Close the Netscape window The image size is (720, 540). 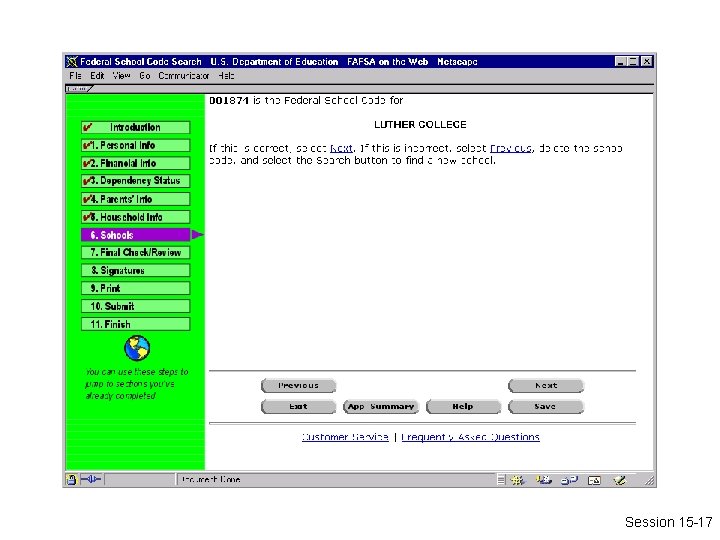[647, 62]
